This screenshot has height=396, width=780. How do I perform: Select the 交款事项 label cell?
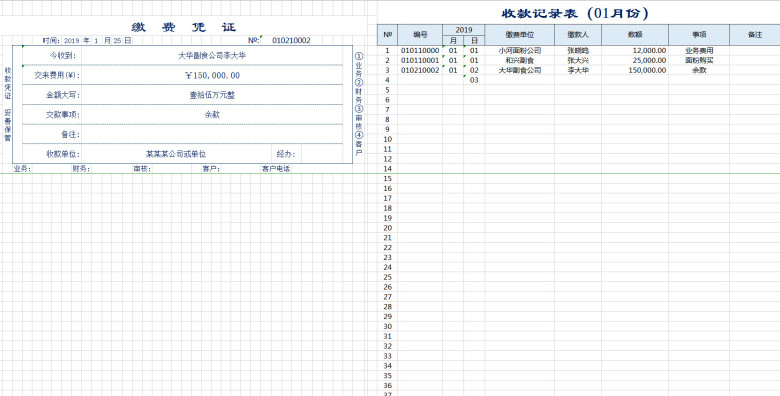63,115
